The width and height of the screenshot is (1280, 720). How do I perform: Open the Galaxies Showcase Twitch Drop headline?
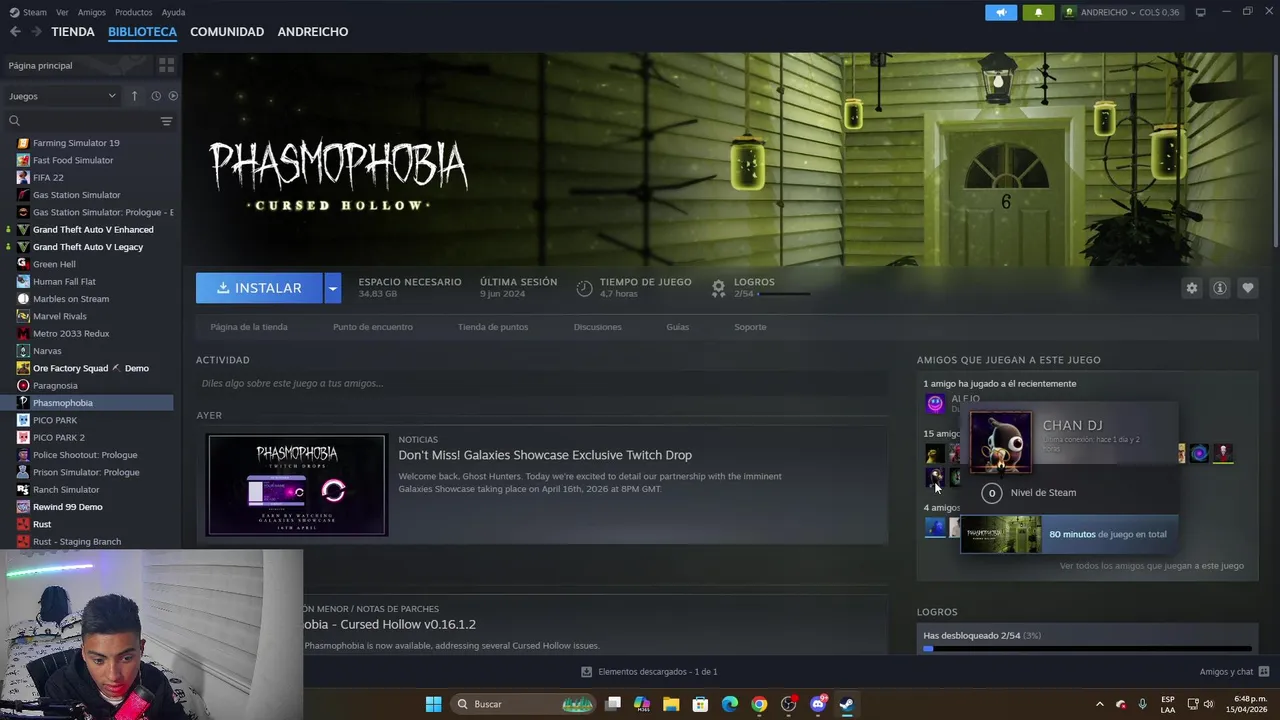click(x=545, y=455)
